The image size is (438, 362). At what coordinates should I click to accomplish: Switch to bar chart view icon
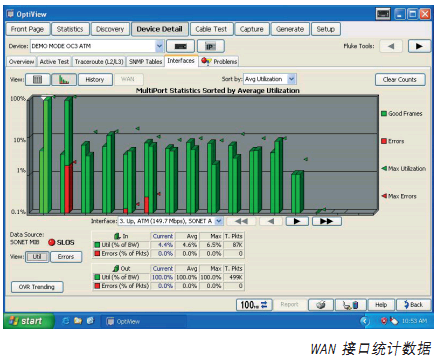click(64, 80)
